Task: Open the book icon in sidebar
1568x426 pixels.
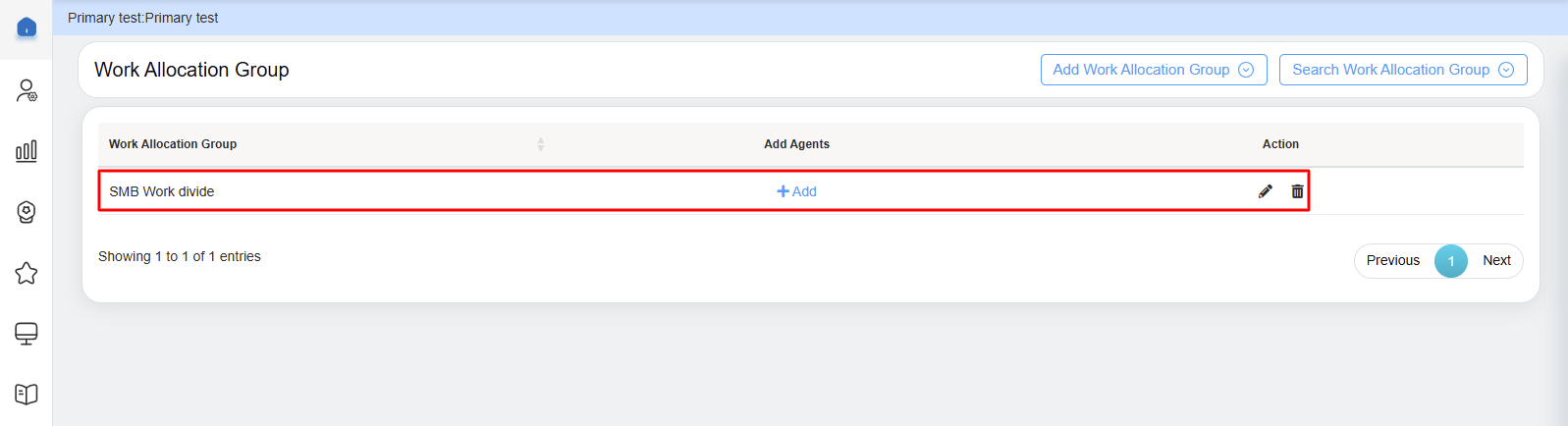Action: click(27, 394)
